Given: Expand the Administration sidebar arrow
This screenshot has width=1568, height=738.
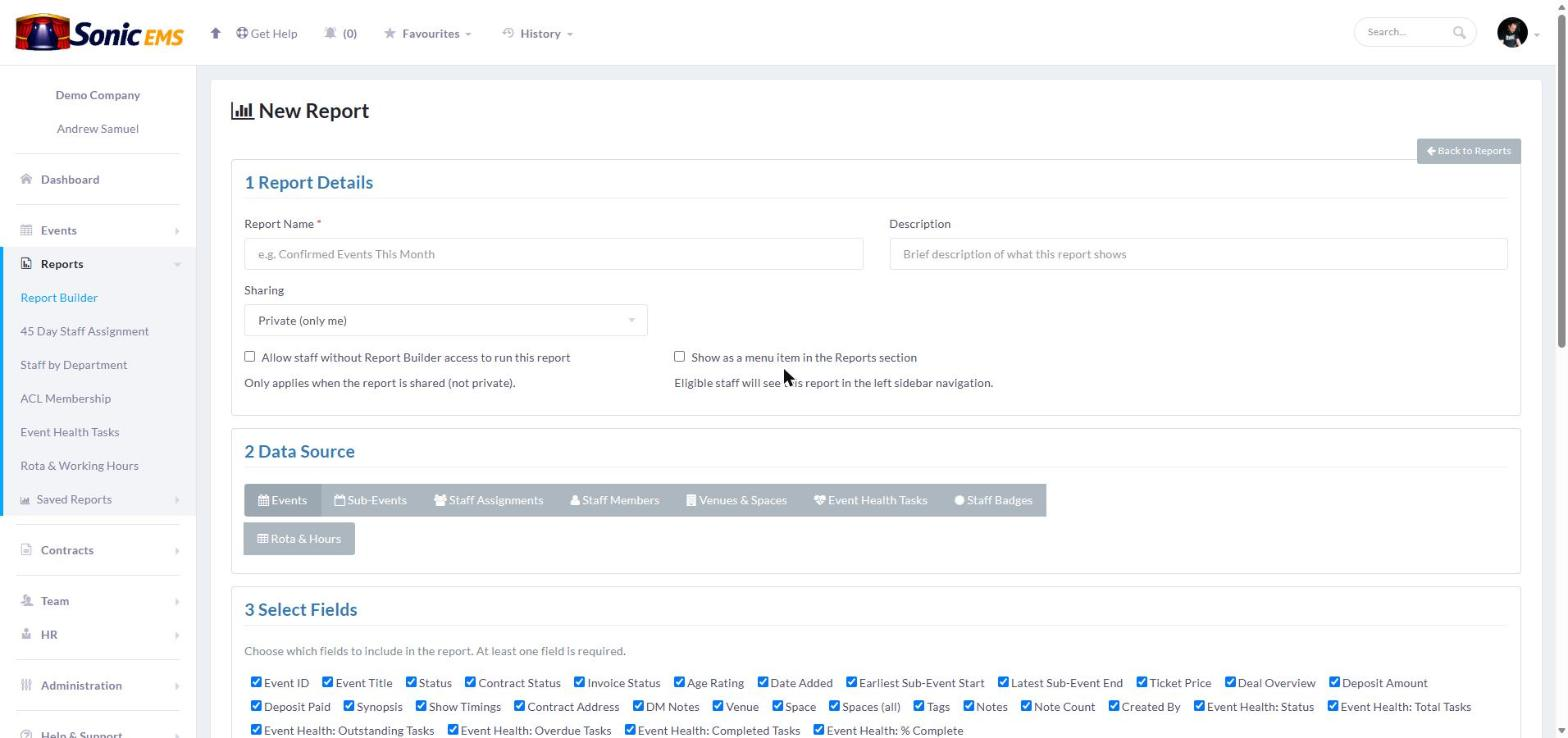Looking at the screenshot, I should tap(177, 686).
